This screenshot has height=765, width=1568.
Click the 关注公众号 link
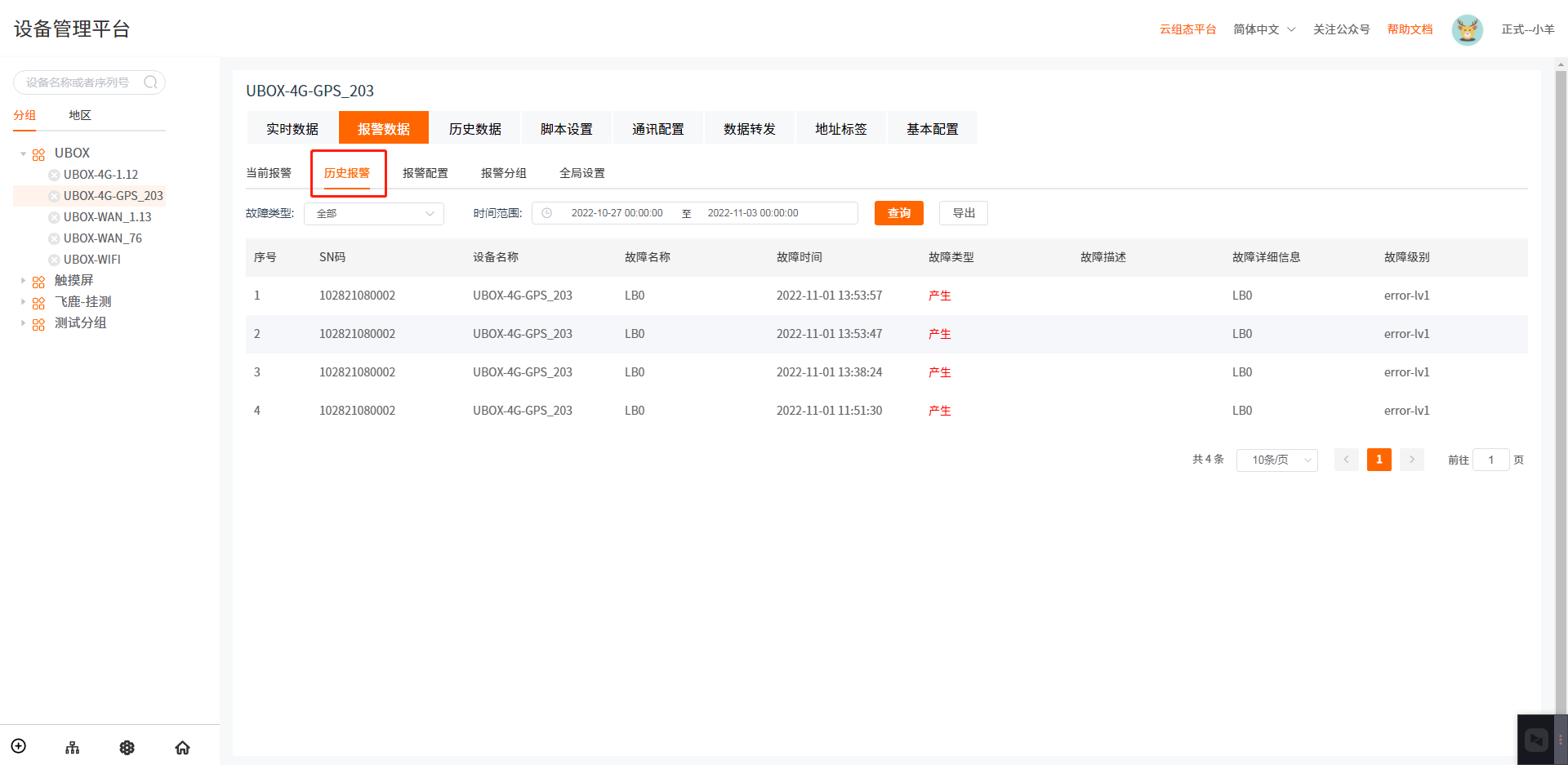1342,29
